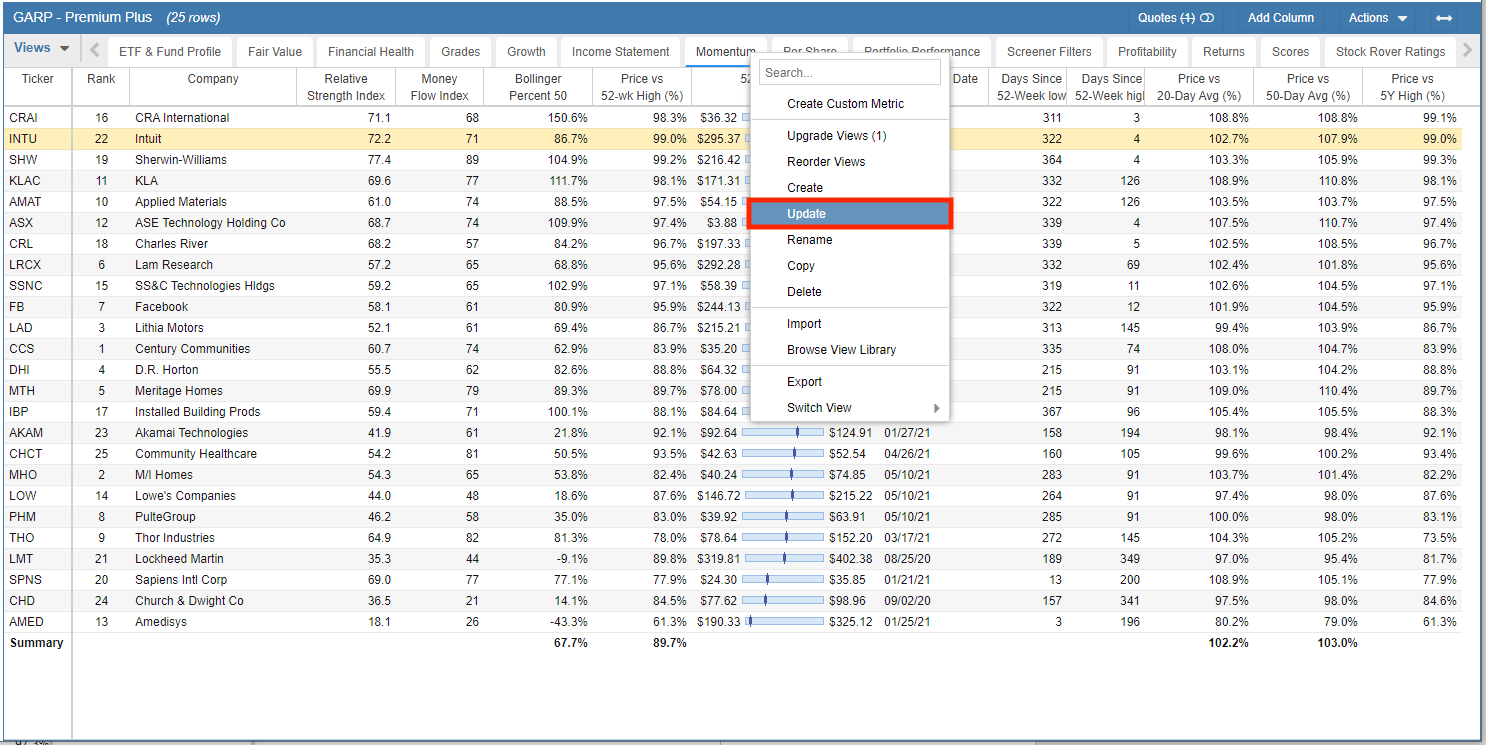Image resolution: width=1486 pixels, height=745 pixels.
Task: Select the Lithia Motors row name
Action: coord(169,328)
